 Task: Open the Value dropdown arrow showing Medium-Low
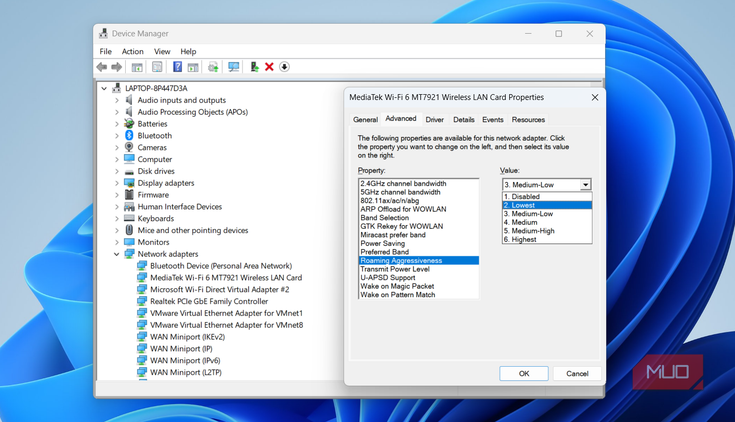coord(585,185)
